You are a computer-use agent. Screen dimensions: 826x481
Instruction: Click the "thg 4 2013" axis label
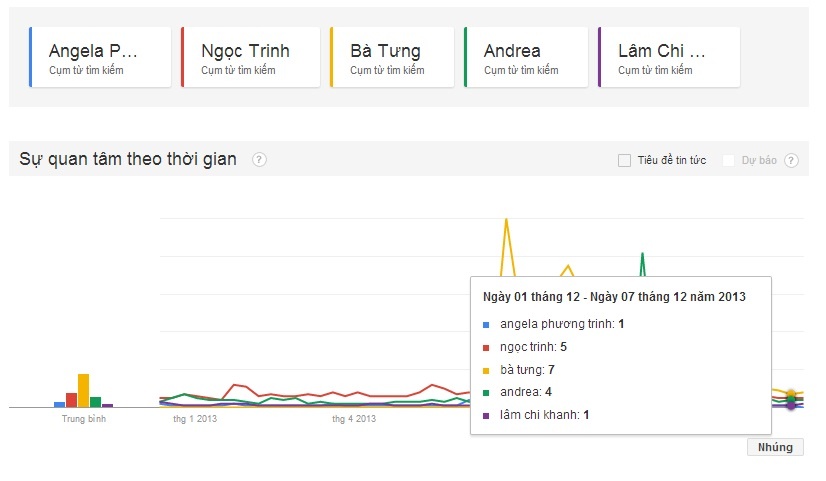pos(354,419)
